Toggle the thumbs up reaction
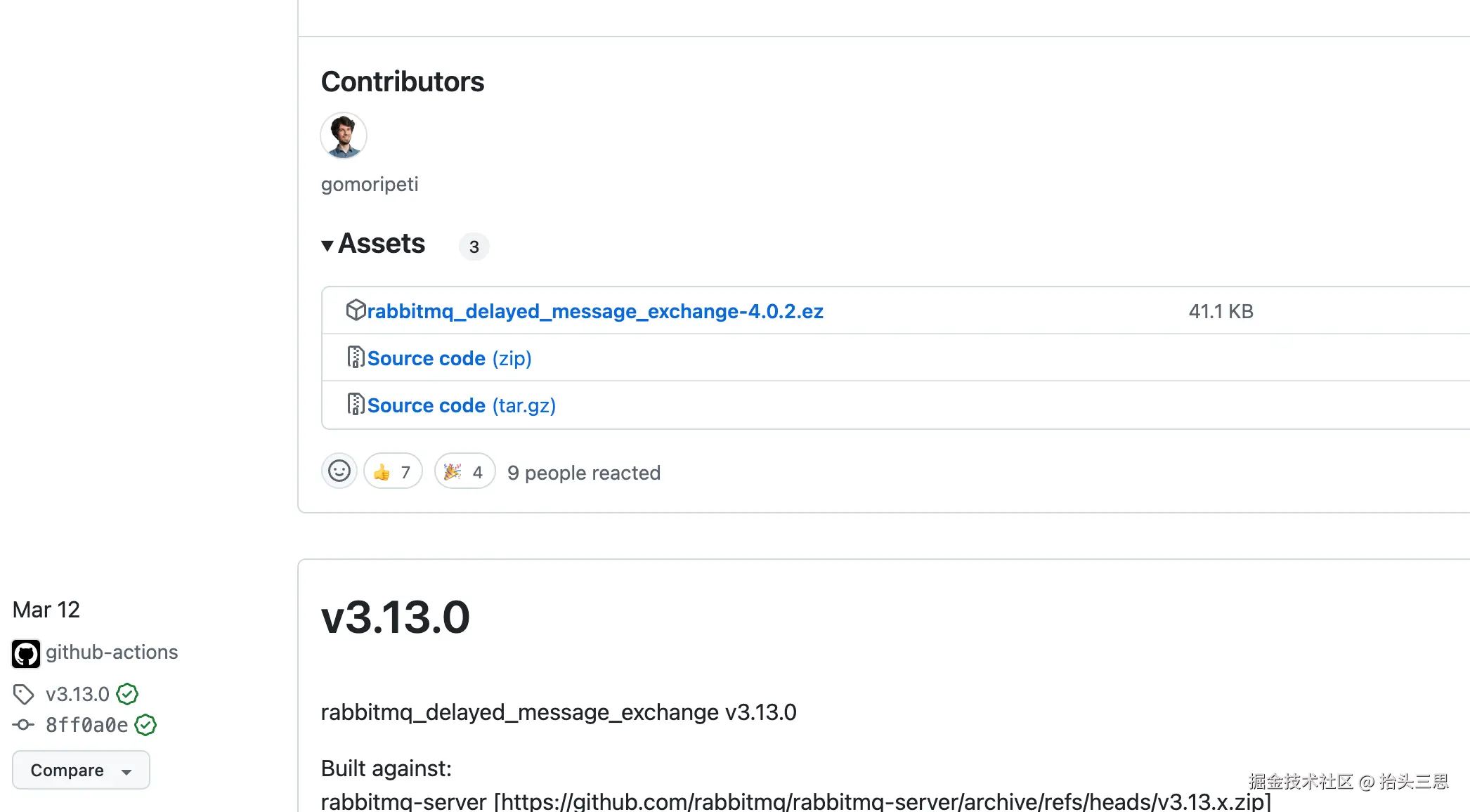Viewport: 1470px width, 812px height. tap(393, 471)
